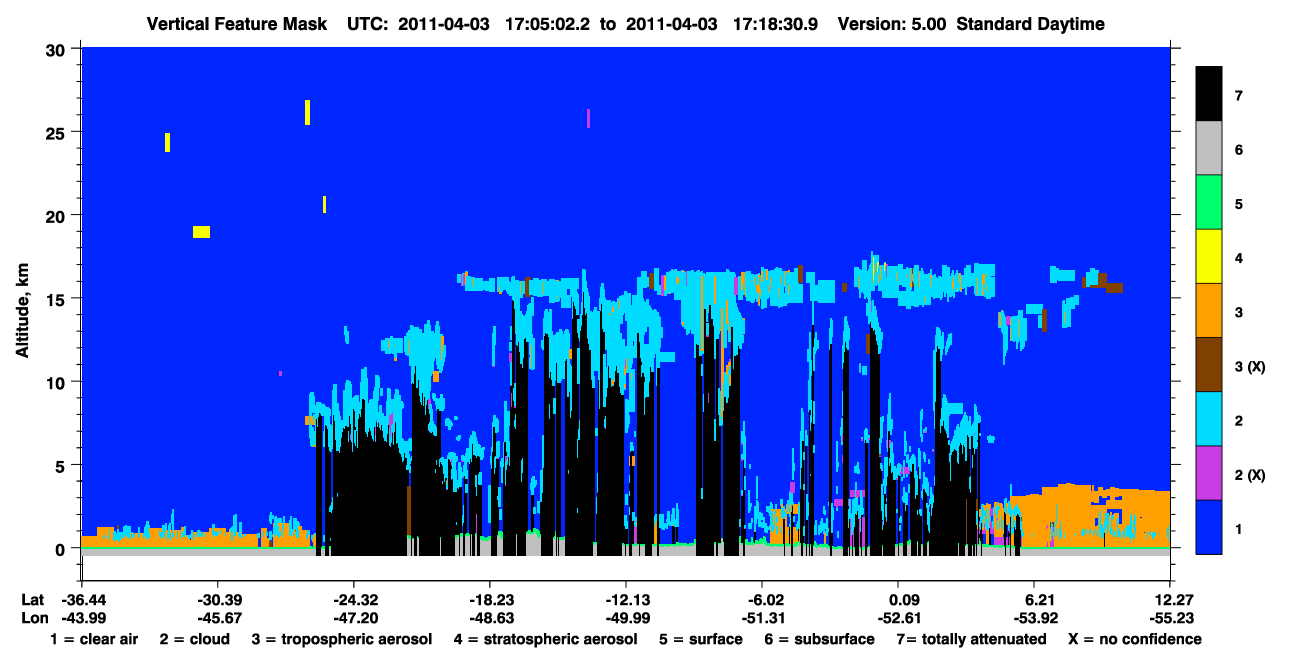This screenshot has height=667, width=1300.
Task: Click legend text 'X = no confidence'
Action: coord(1135,639)
